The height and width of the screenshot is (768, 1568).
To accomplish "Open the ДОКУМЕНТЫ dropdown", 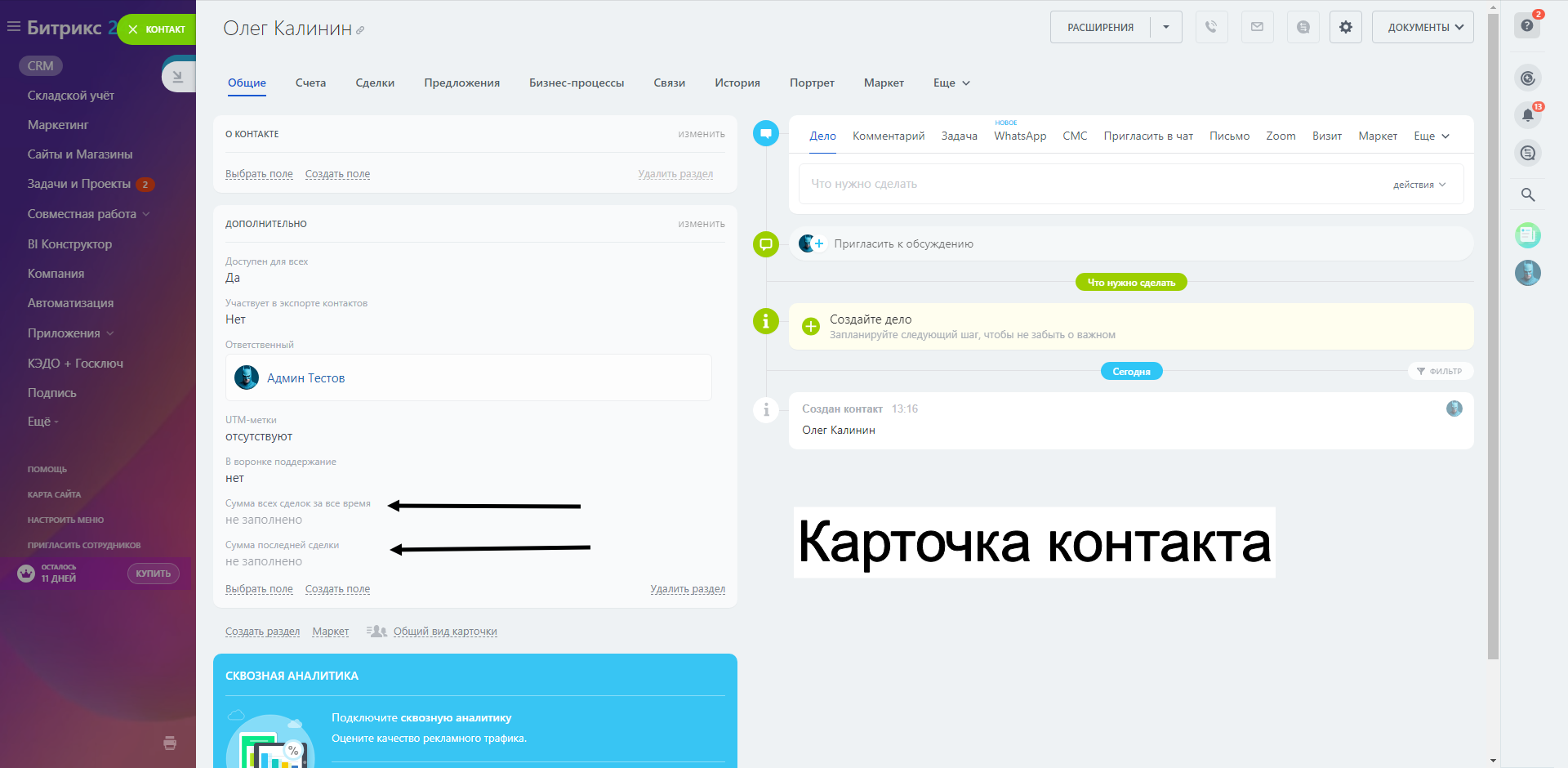I will point(1423,27).
